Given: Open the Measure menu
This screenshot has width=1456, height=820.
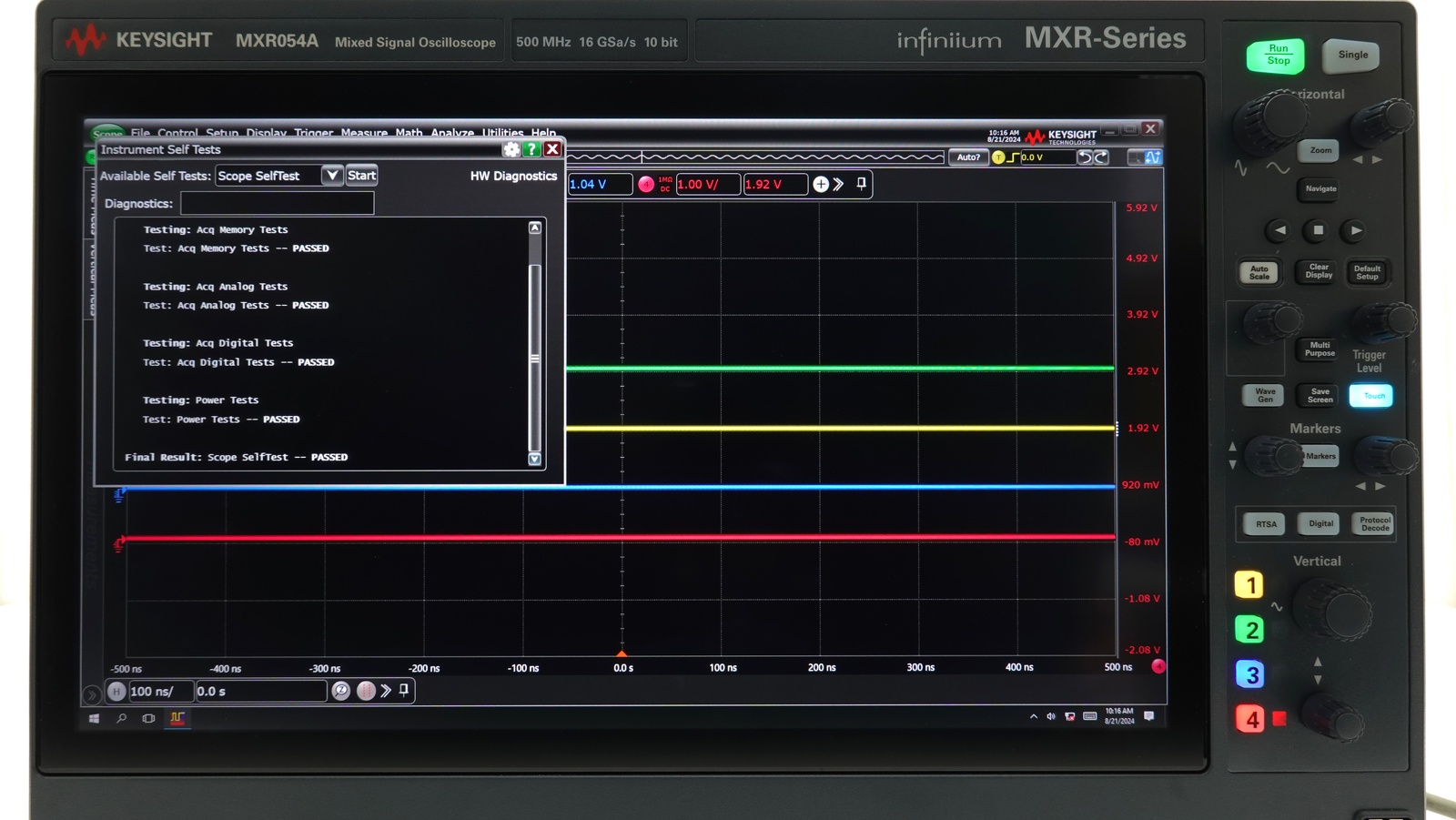Looking at the screenshot, I should tap(364, 133).
